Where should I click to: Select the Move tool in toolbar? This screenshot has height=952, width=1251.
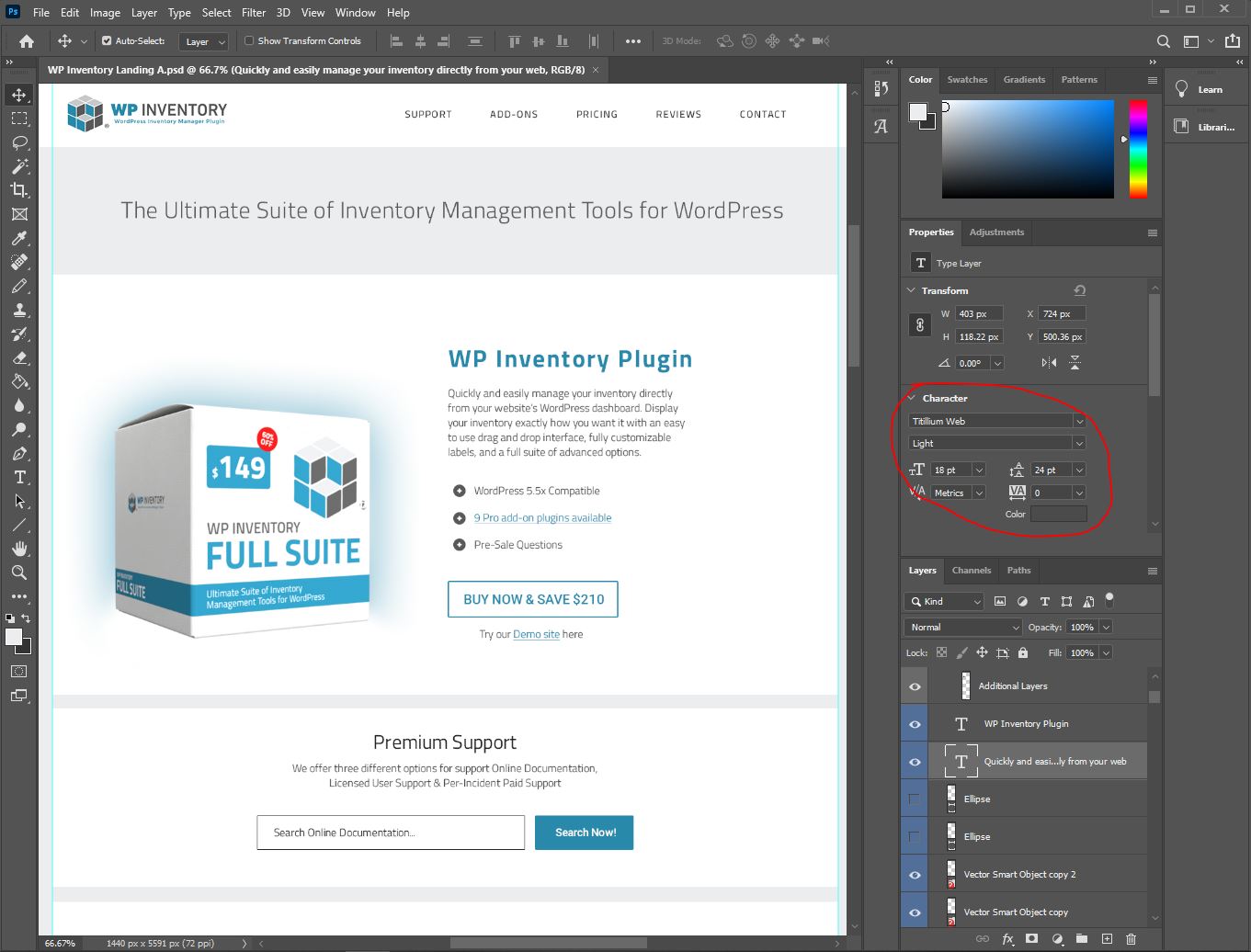pyautogui.click(x=18, y=95)
